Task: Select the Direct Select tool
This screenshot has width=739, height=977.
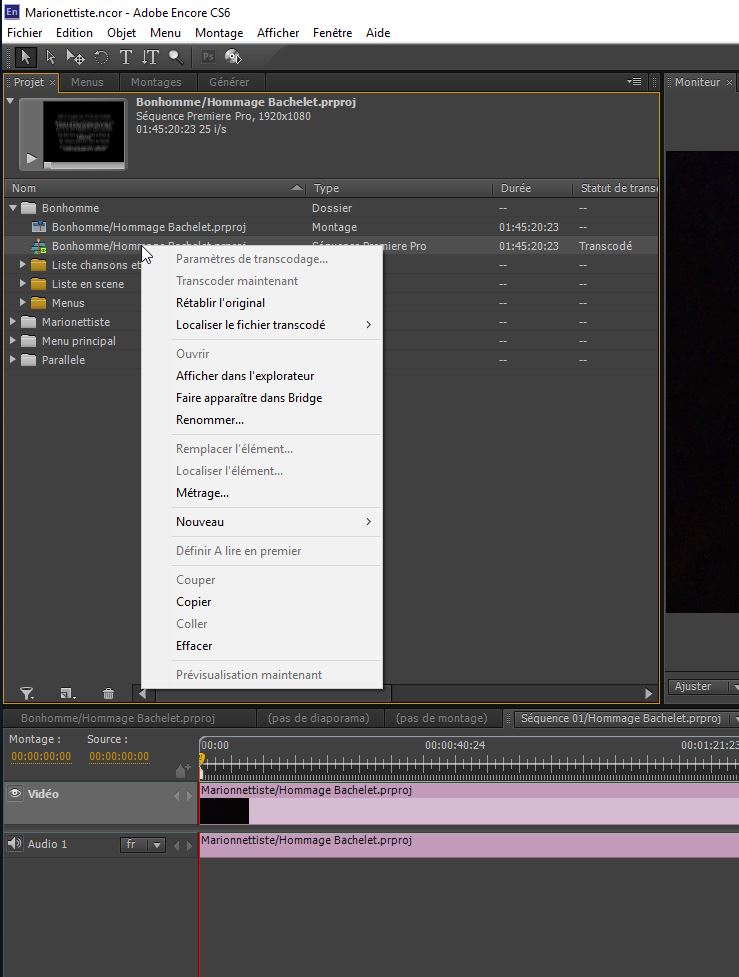Action: 50,57
